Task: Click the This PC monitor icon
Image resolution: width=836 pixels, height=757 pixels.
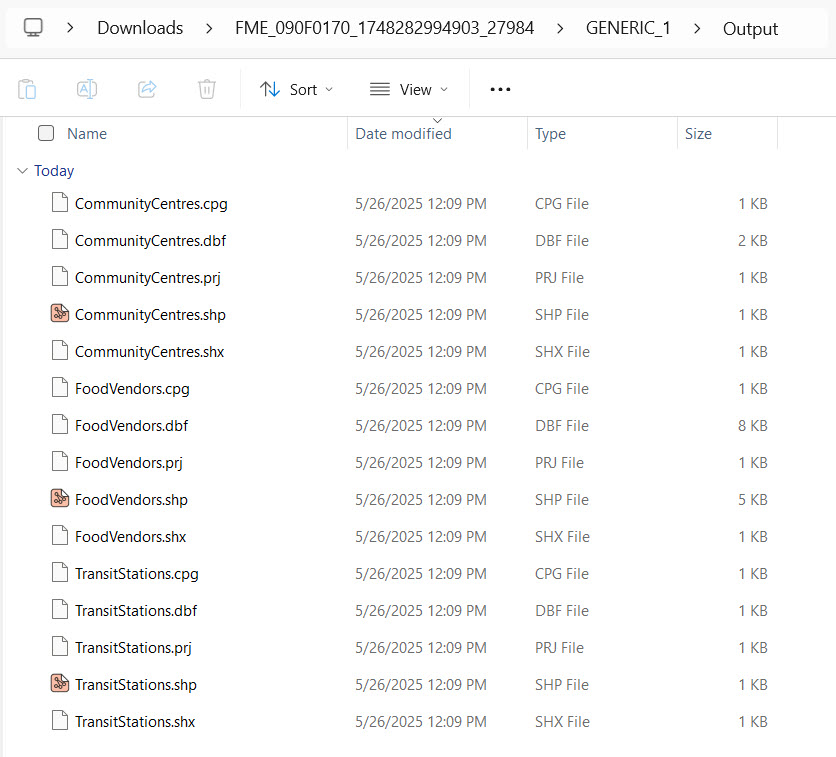Action: 34,28
